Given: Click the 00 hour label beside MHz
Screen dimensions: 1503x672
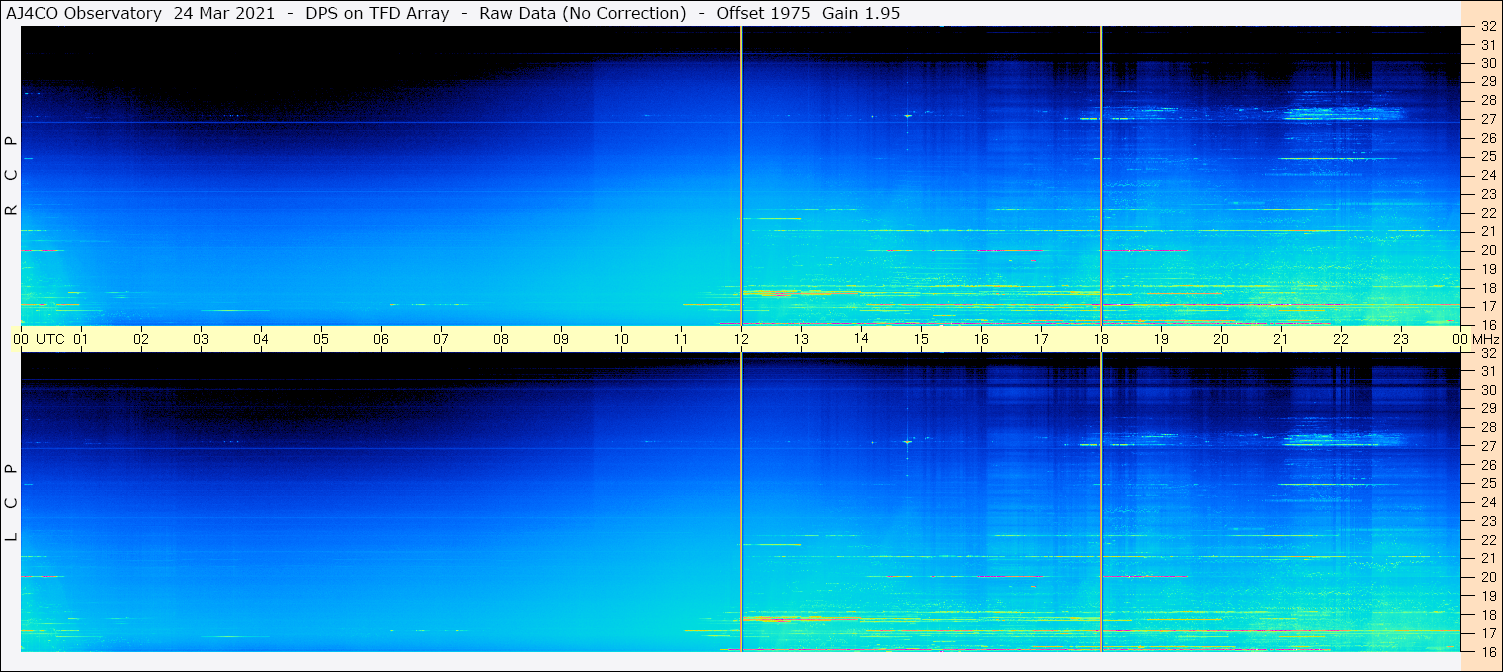Looking at the screenshot, I should pos(1459,339).
